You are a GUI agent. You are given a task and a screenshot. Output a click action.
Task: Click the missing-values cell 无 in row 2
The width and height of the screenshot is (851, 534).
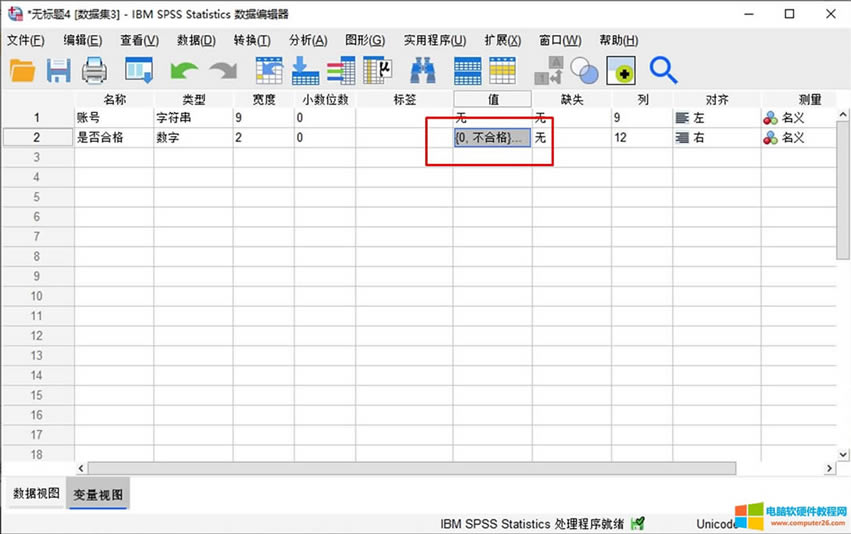tap(572, 138)
